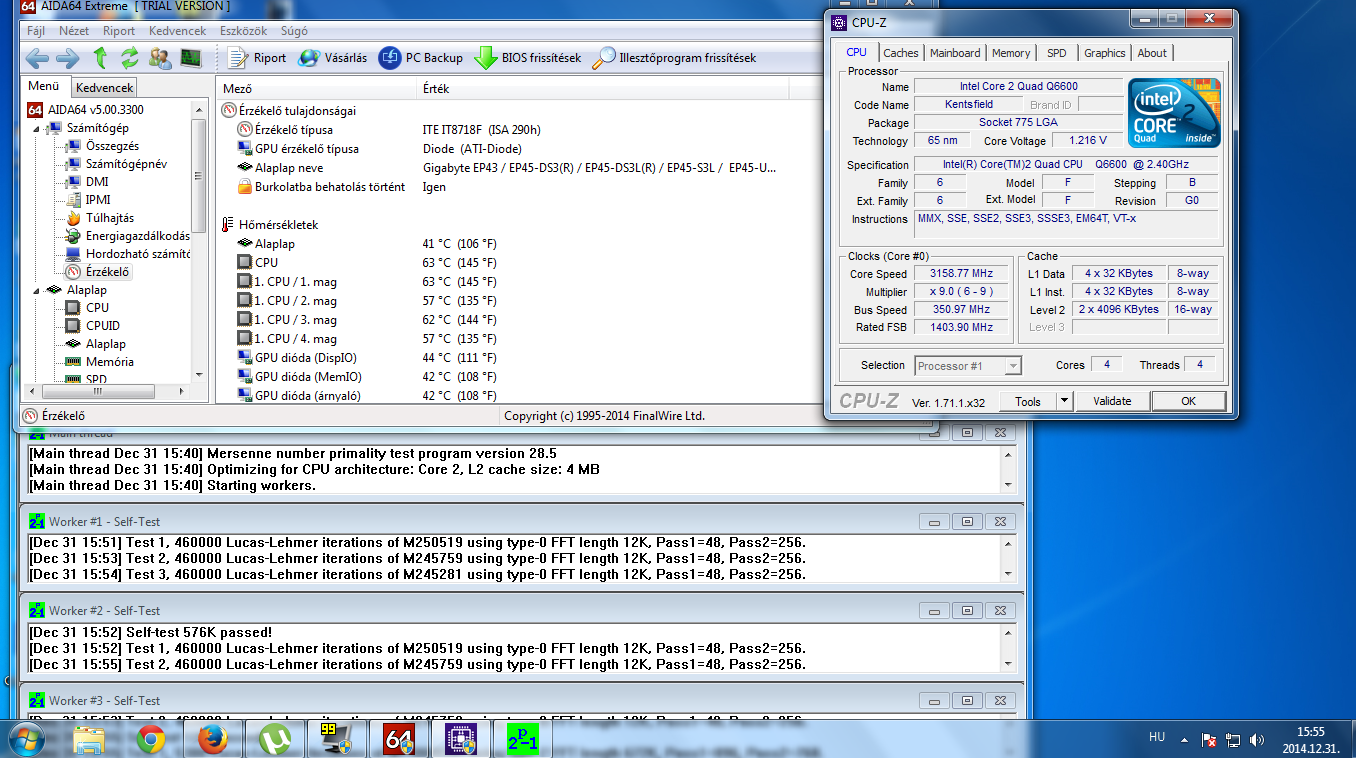Select Összegzés in the tree
Image resolution: width=1356 pixels, height=758 pixels.
click(x=102, y=146)
